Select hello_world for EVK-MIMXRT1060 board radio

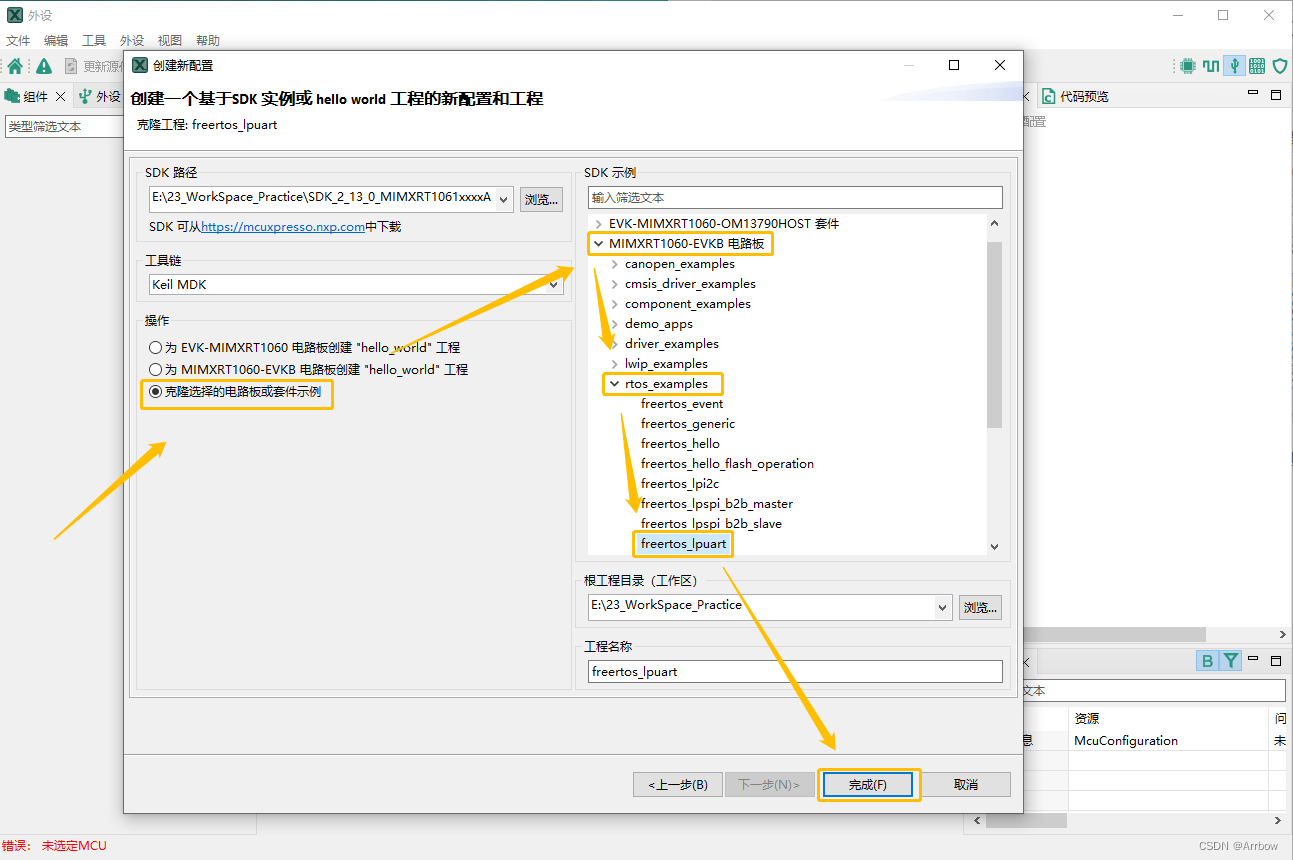[x=155, y=348]
